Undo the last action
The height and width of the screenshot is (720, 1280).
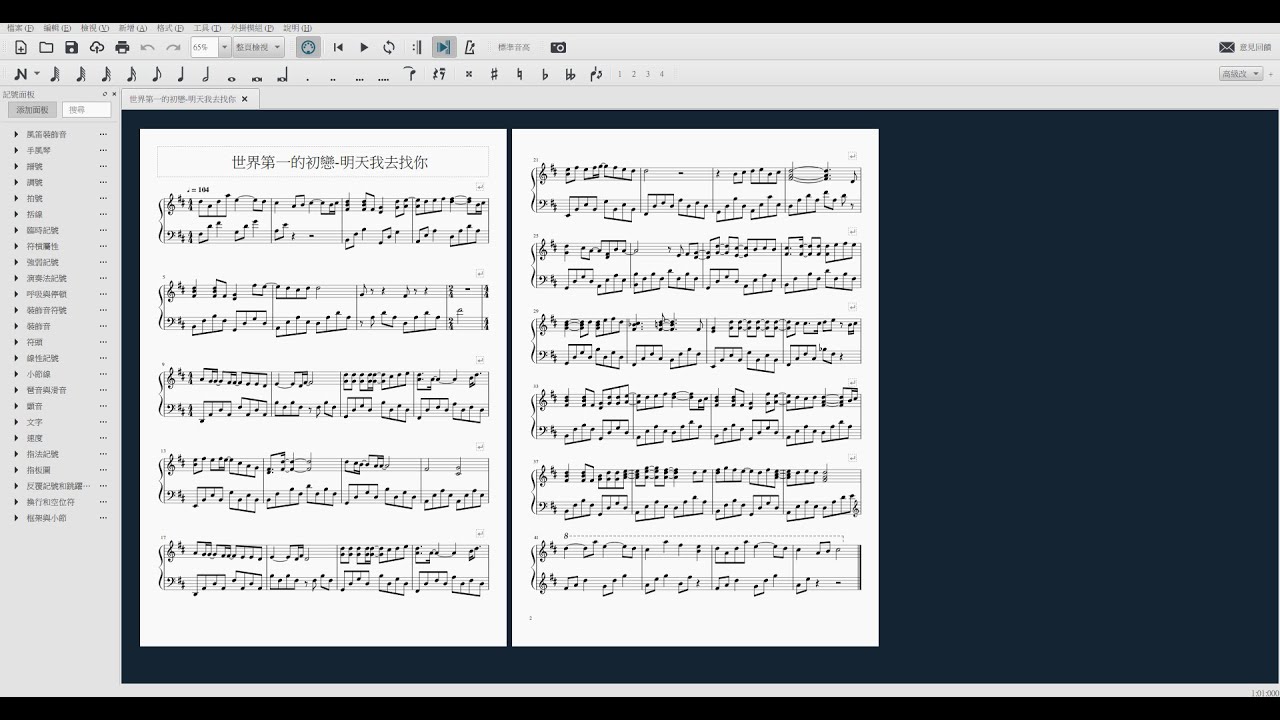[148, 47]
